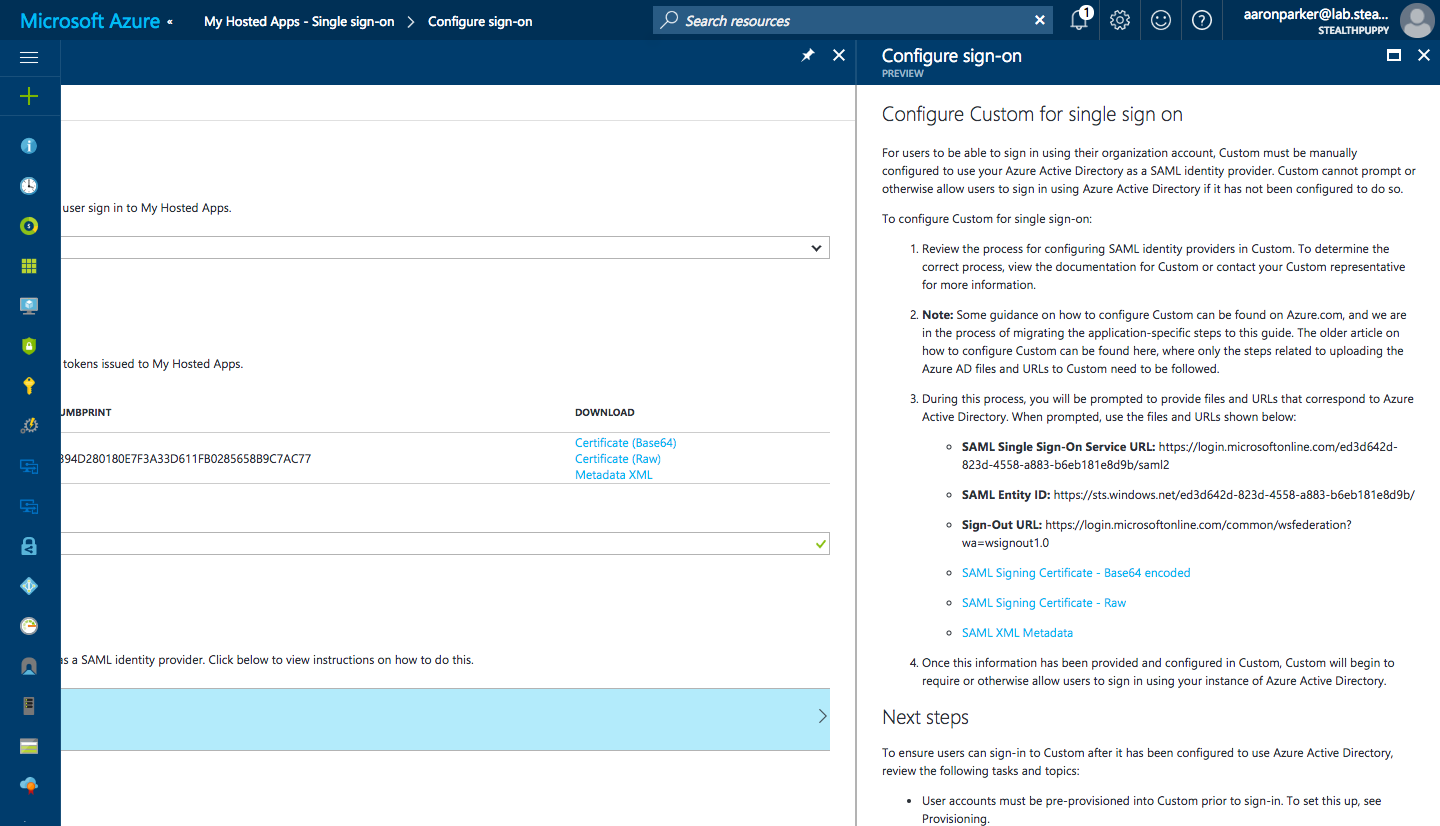The width and height of the screenshot is (1440, 826).
Task: Collapse portal menu with double chevron
Action: pyautogui.click(x=170, y=21)
